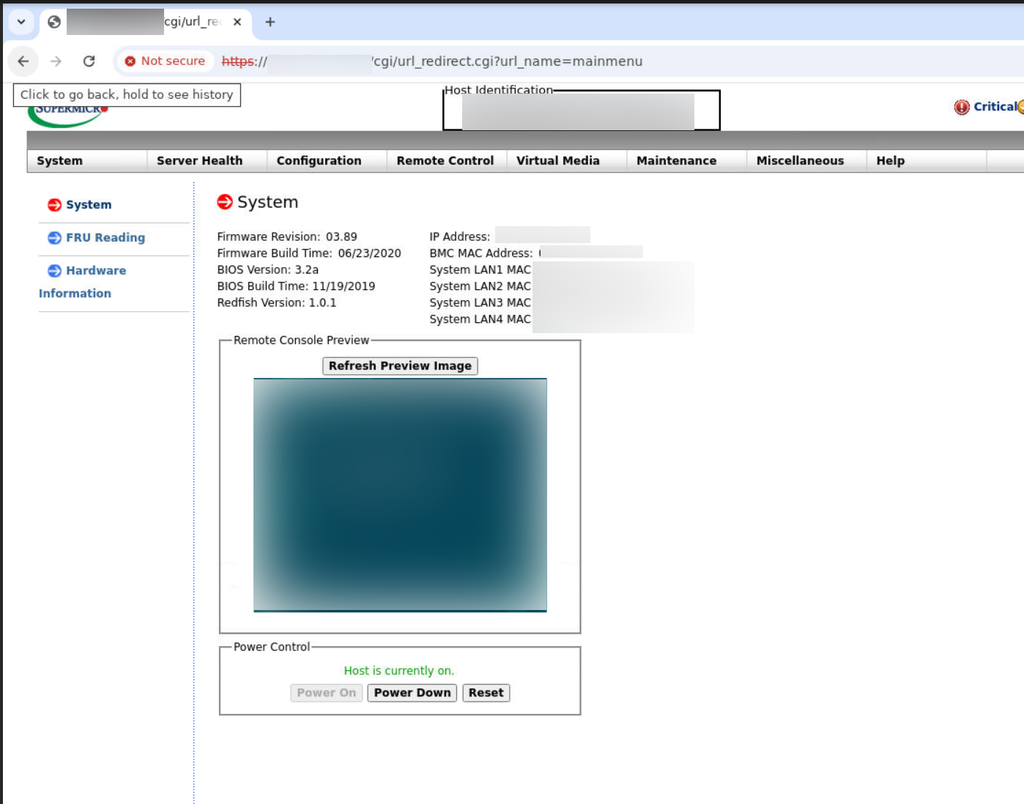Click the browser forward arrow
1024x804 pixels.
pos(56,61)
